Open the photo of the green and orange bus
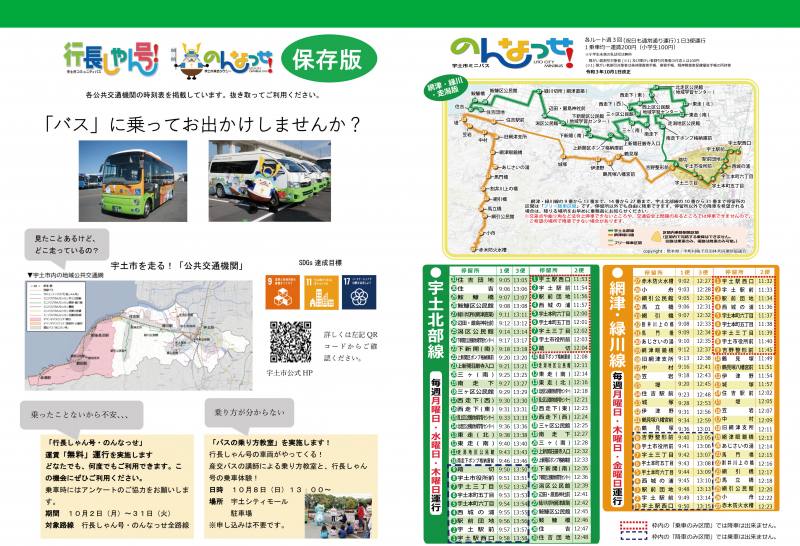 click(133, 181)
